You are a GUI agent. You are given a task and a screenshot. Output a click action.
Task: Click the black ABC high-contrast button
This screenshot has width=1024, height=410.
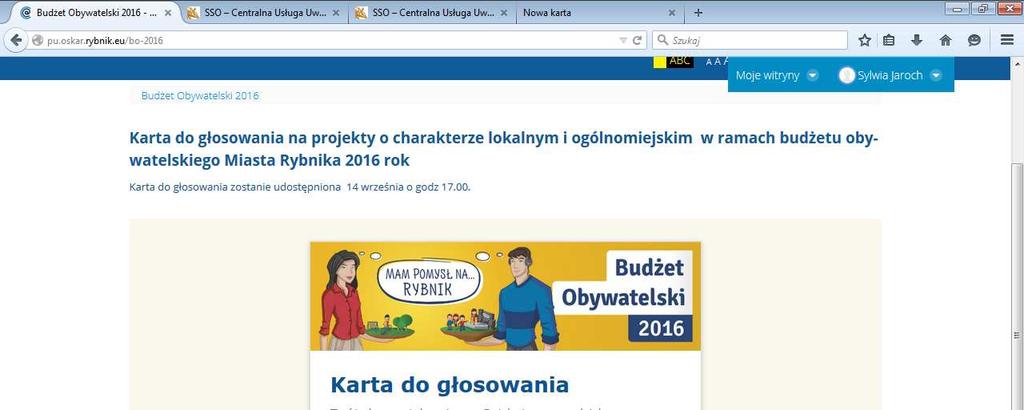click(680, 61)
